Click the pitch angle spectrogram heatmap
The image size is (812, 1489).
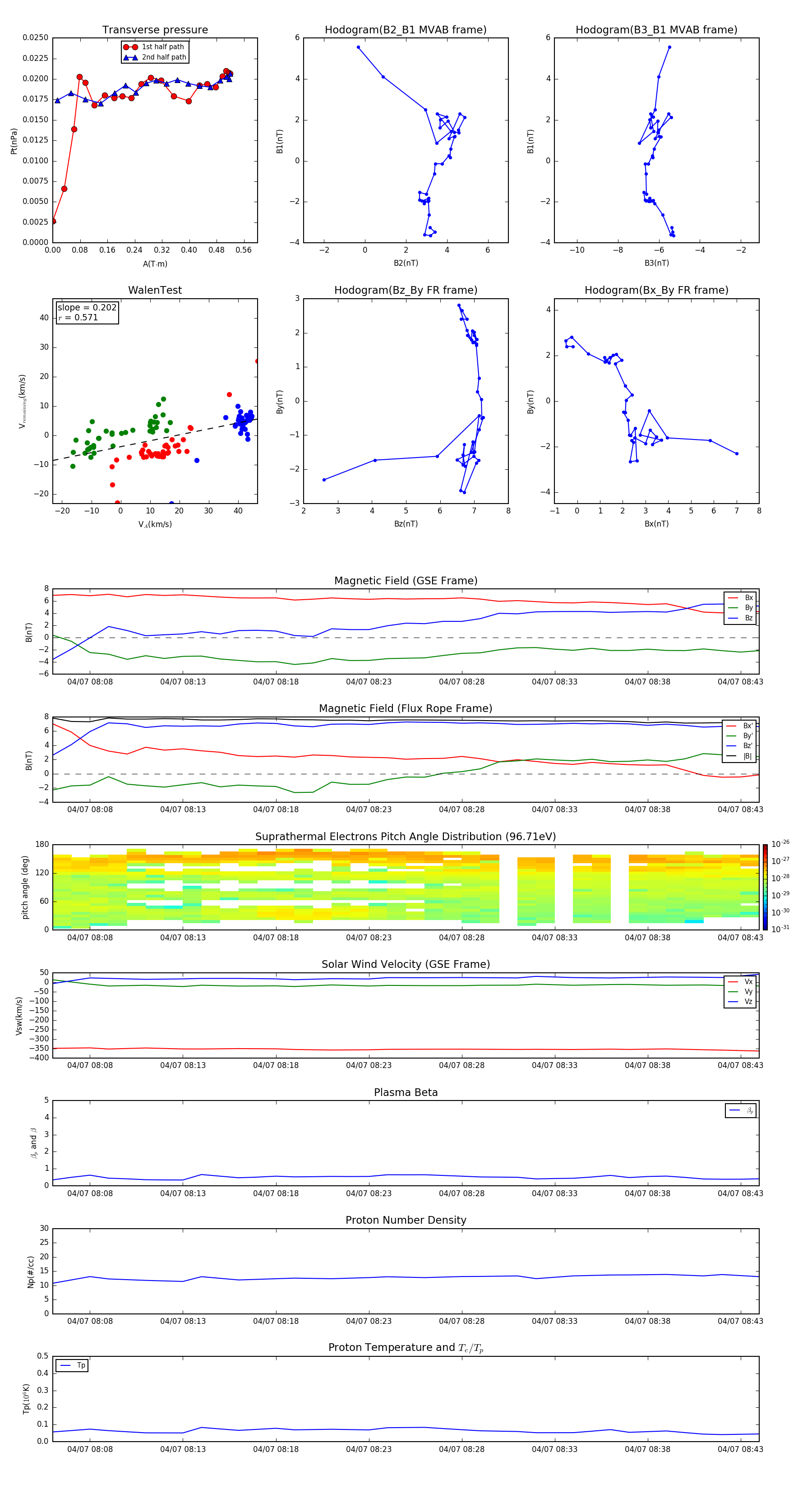406,887
